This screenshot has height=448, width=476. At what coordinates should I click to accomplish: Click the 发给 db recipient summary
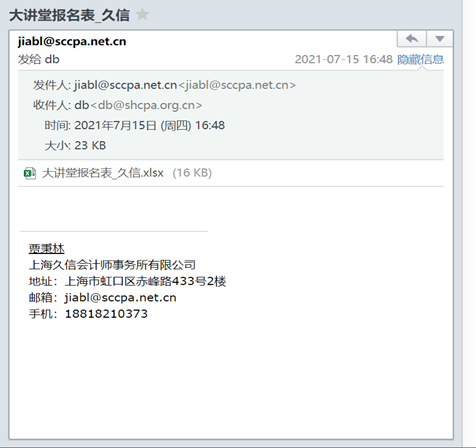click(39, 59)
